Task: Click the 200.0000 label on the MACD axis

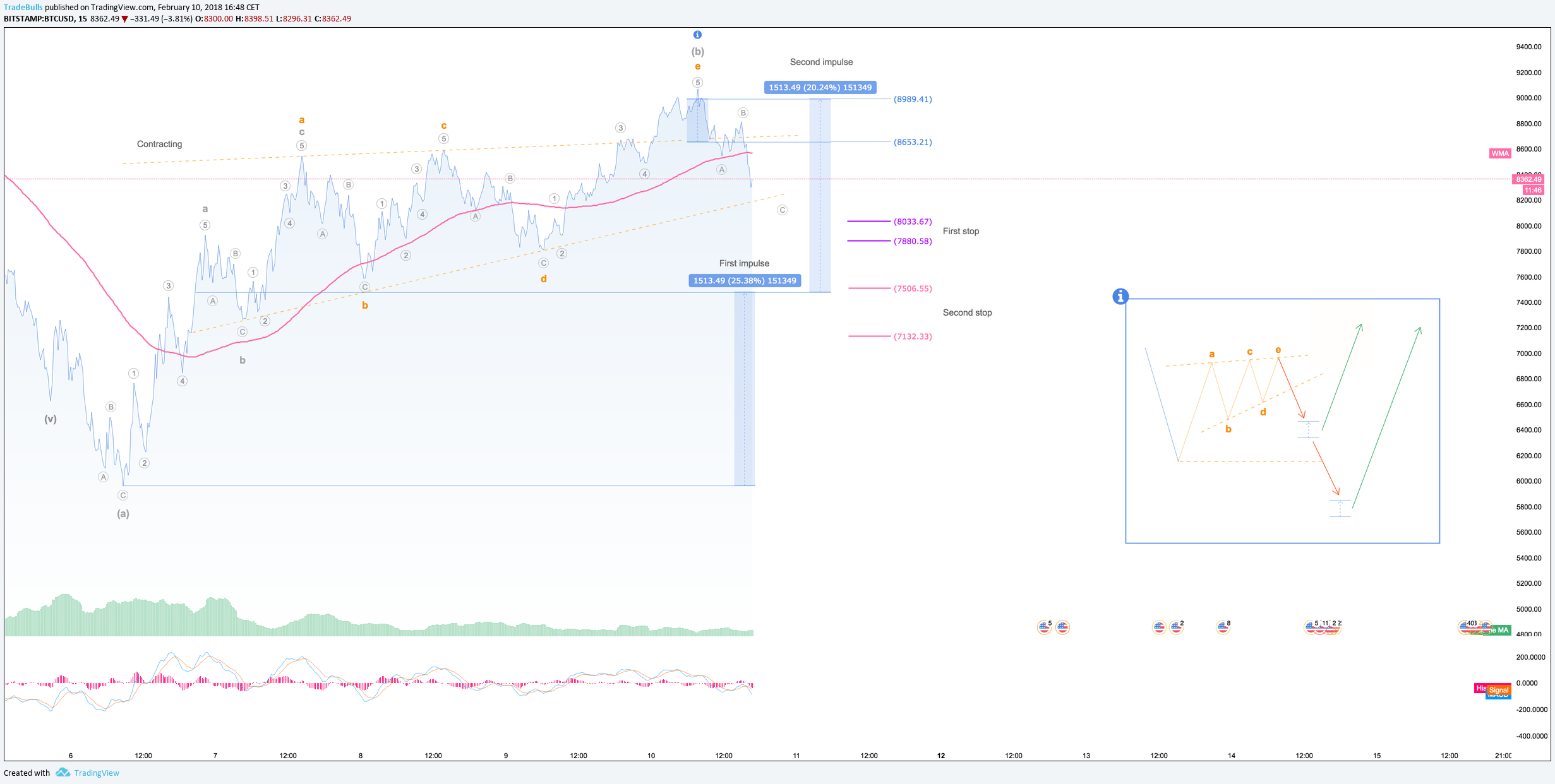Action: (x=1531, y=657)
